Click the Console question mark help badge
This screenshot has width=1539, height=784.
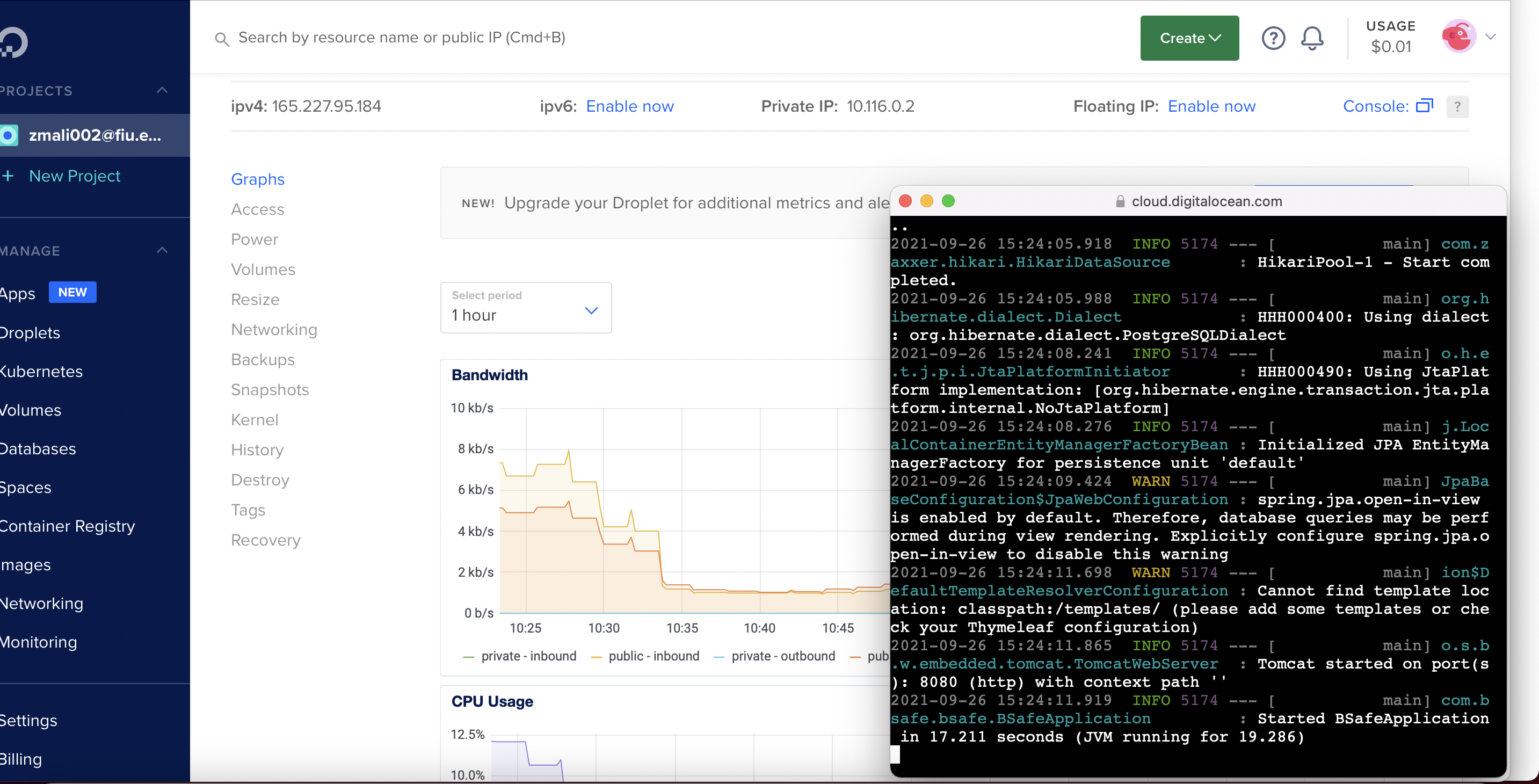point(1457,107)
